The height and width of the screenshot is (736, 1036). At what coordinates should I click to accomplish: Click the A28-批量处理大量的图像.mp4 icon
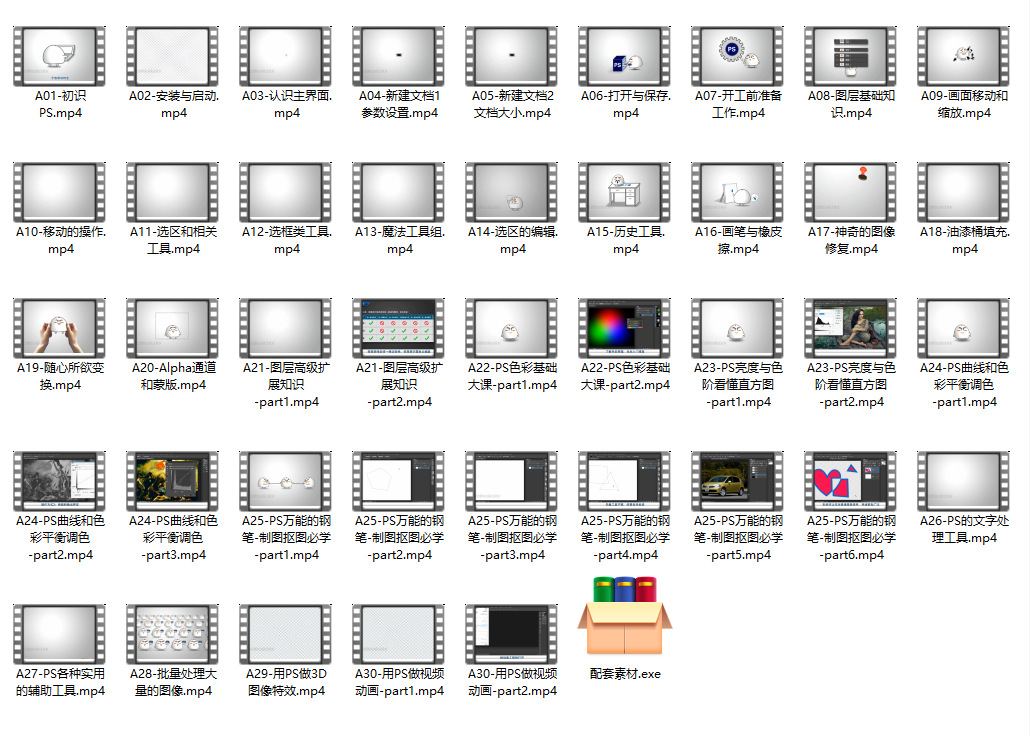[173, 634]
